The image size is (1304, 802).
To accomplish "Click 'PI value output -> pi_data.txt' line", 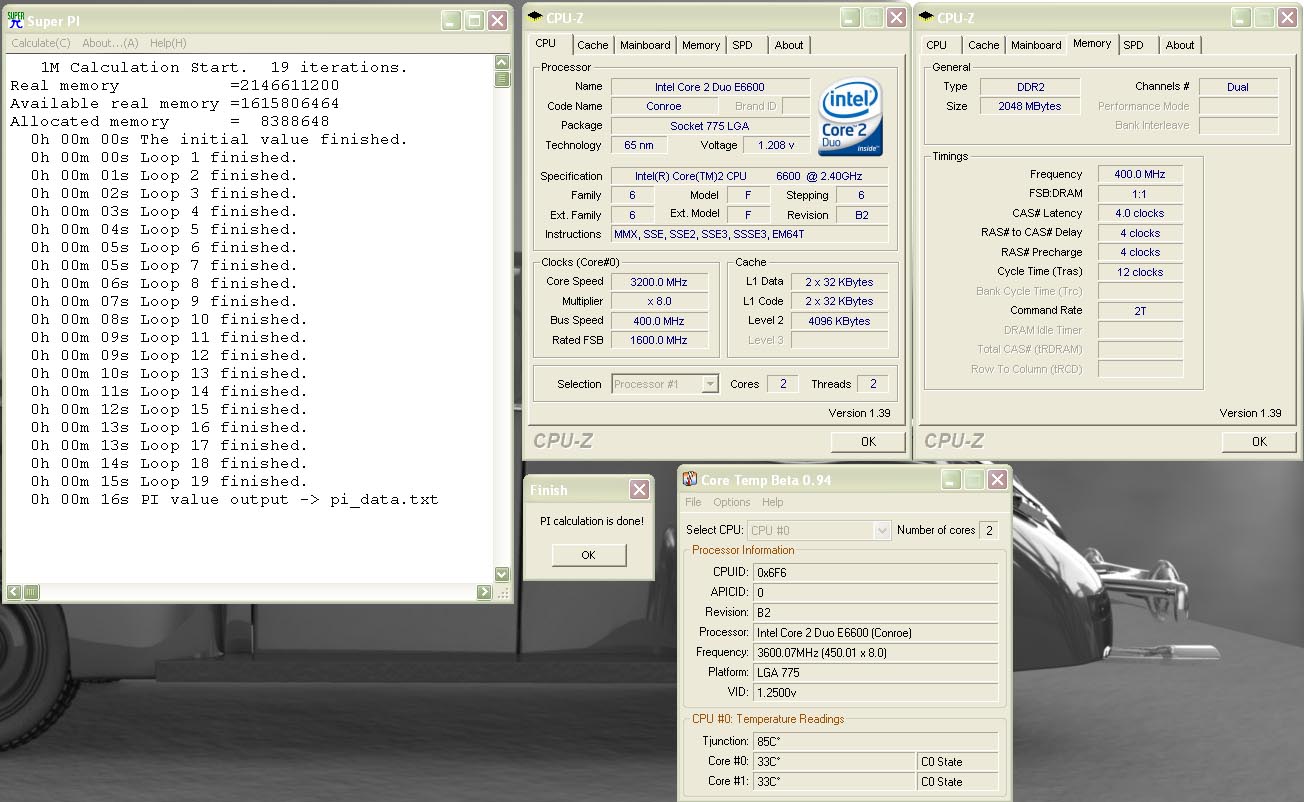I will click(x=234, y=500).
